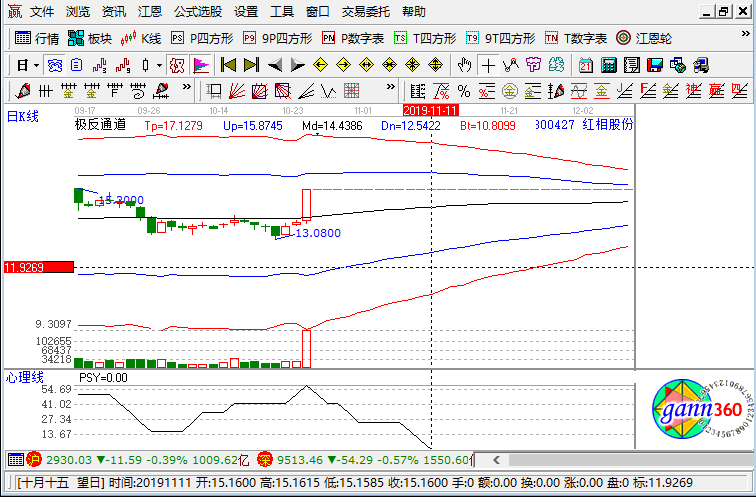Toggle the dark-red 权 adjustment button
This screenshot has height=497, width=756.
[177, 65]
